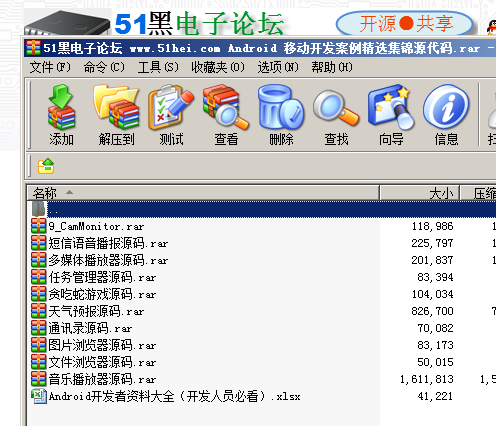
Task: Select file name 贪吃蛇游戏源码.rar
Action: coord(102,294)
